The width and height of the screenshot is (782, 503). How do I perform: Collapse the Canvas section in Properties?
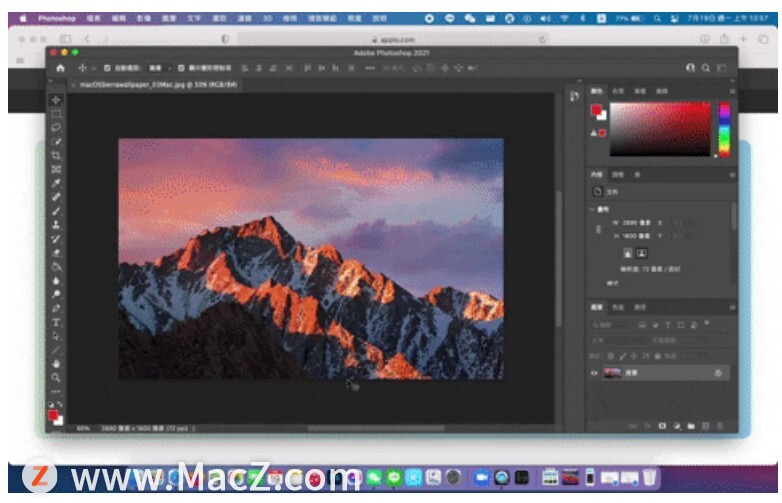click(592, 209)
